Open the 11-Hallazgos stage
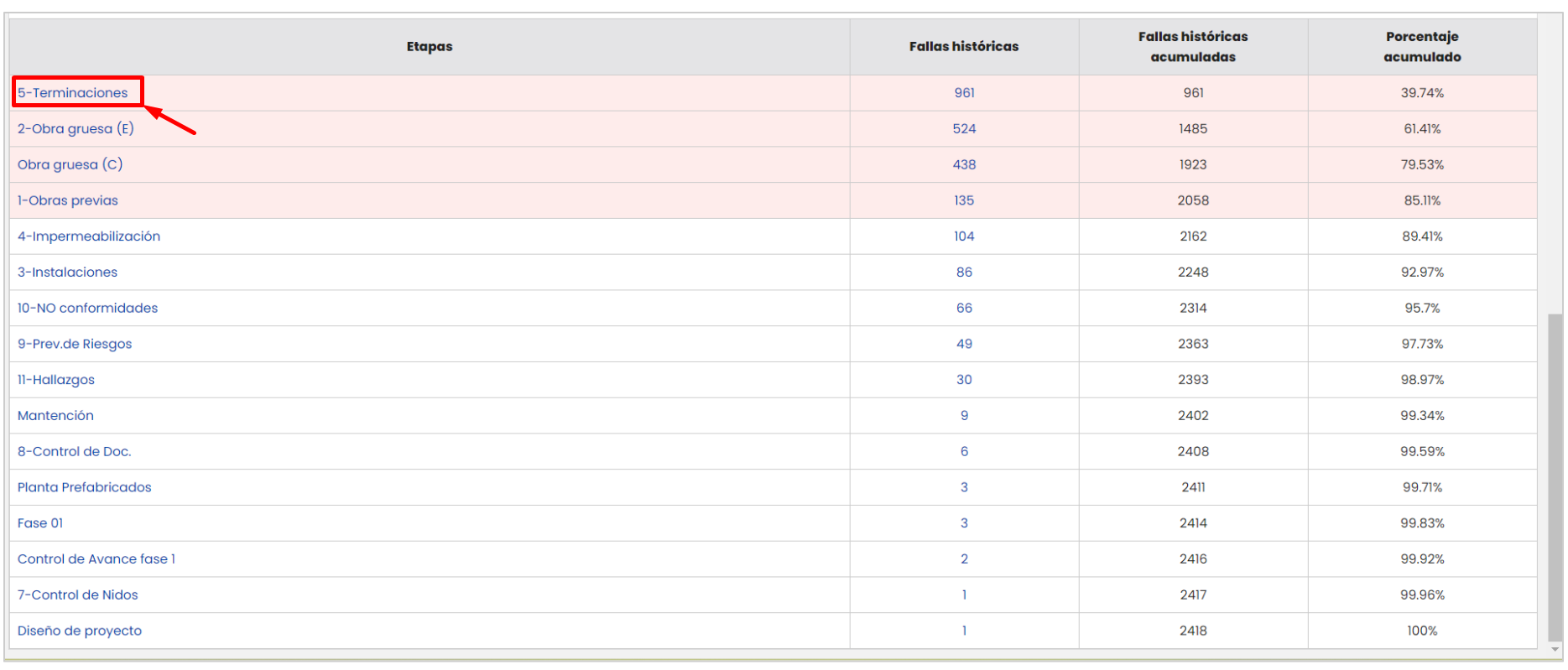This screenshot has width=1568, height=670. click(56, 380)
